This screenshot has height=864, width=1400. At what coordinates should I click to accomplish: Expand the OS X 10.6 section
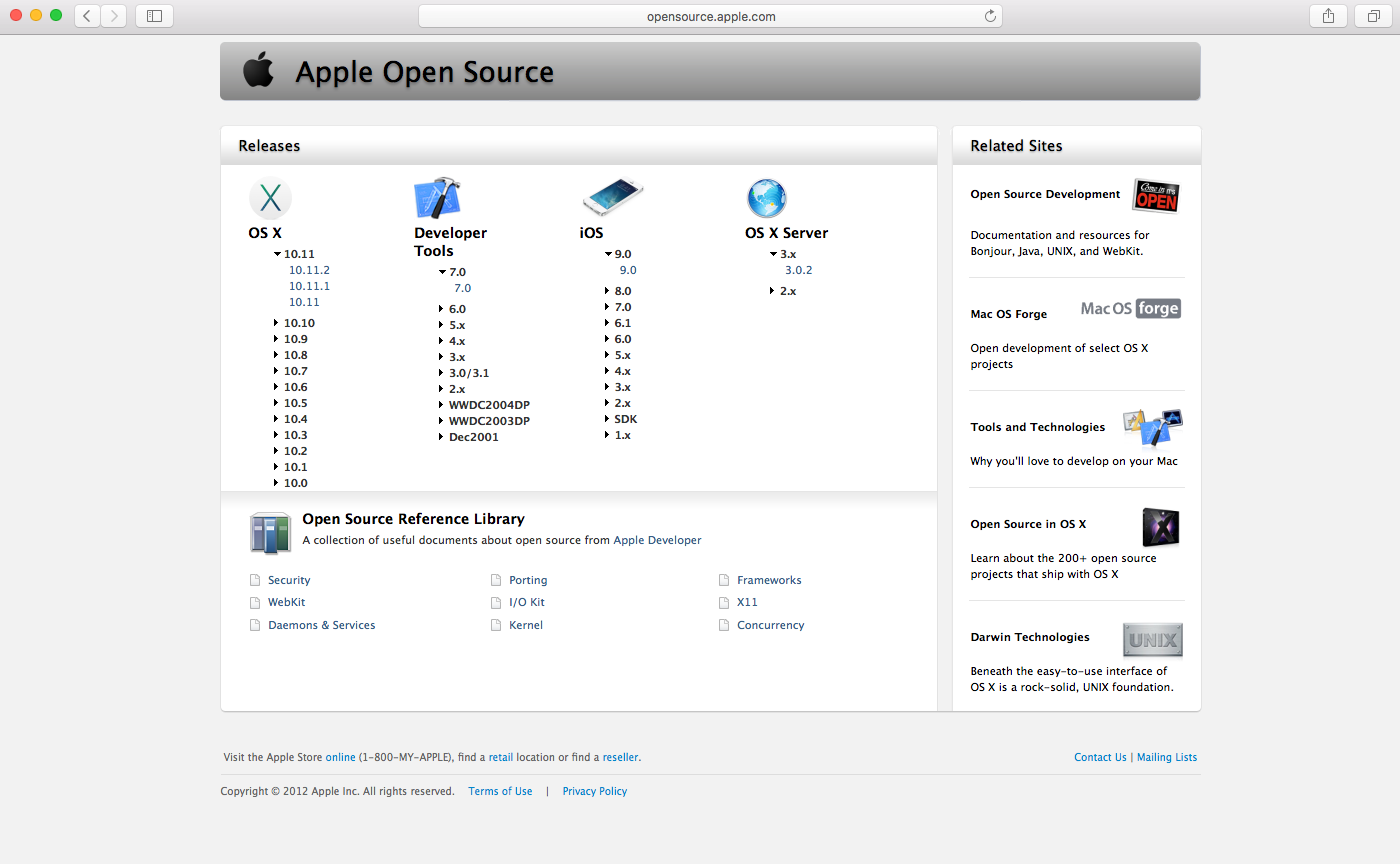[x=276, y=387]
